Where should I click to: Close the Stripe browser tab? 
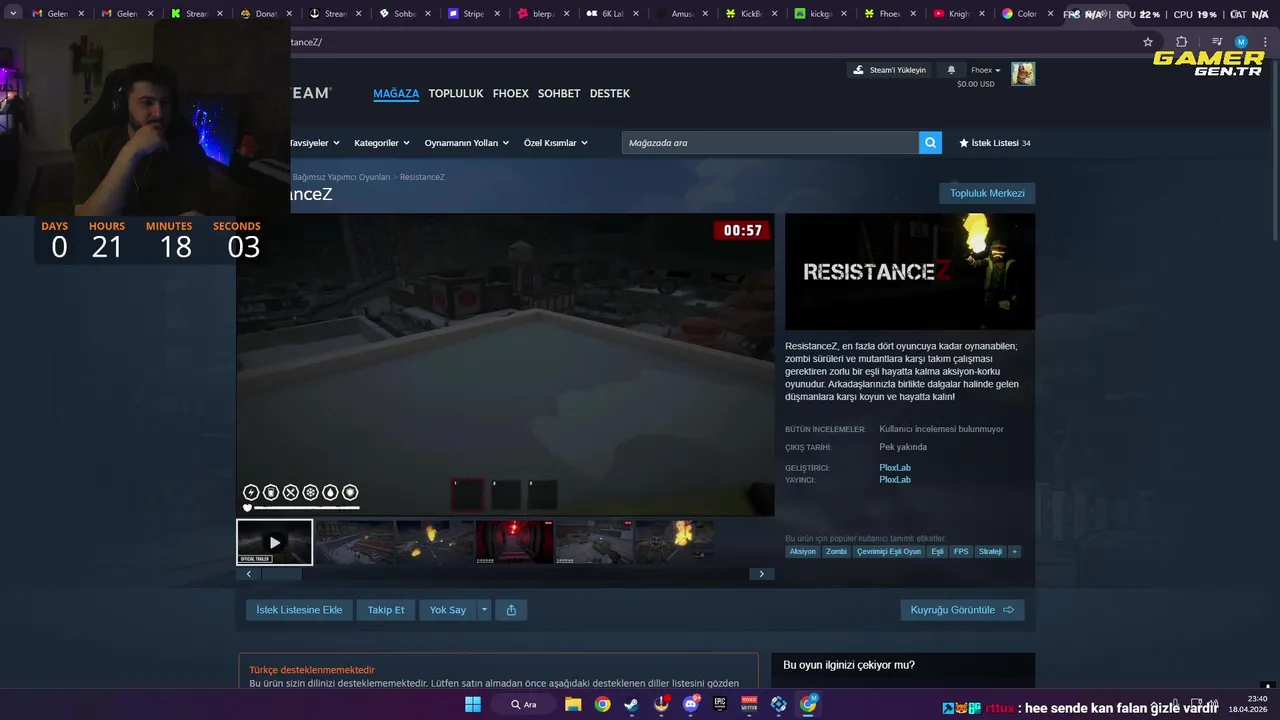pos(496,14)
